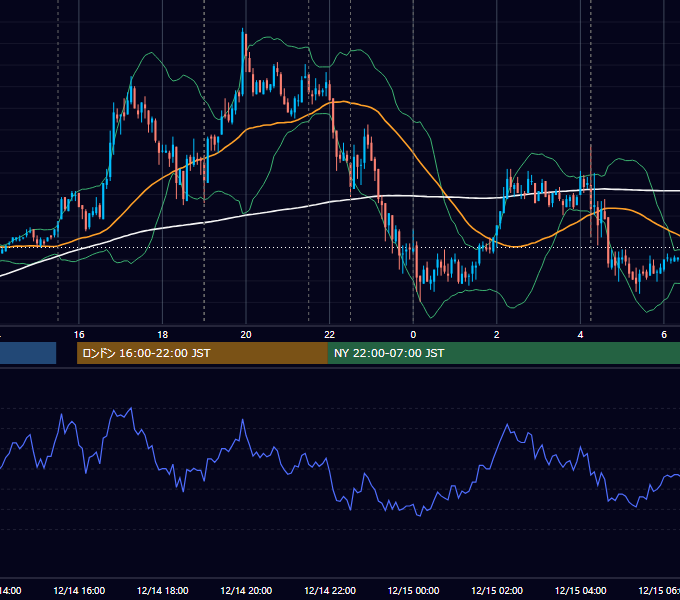Click the 12/14 18:00 time label
The image size is (680, 600).
(x=163, y=590)
